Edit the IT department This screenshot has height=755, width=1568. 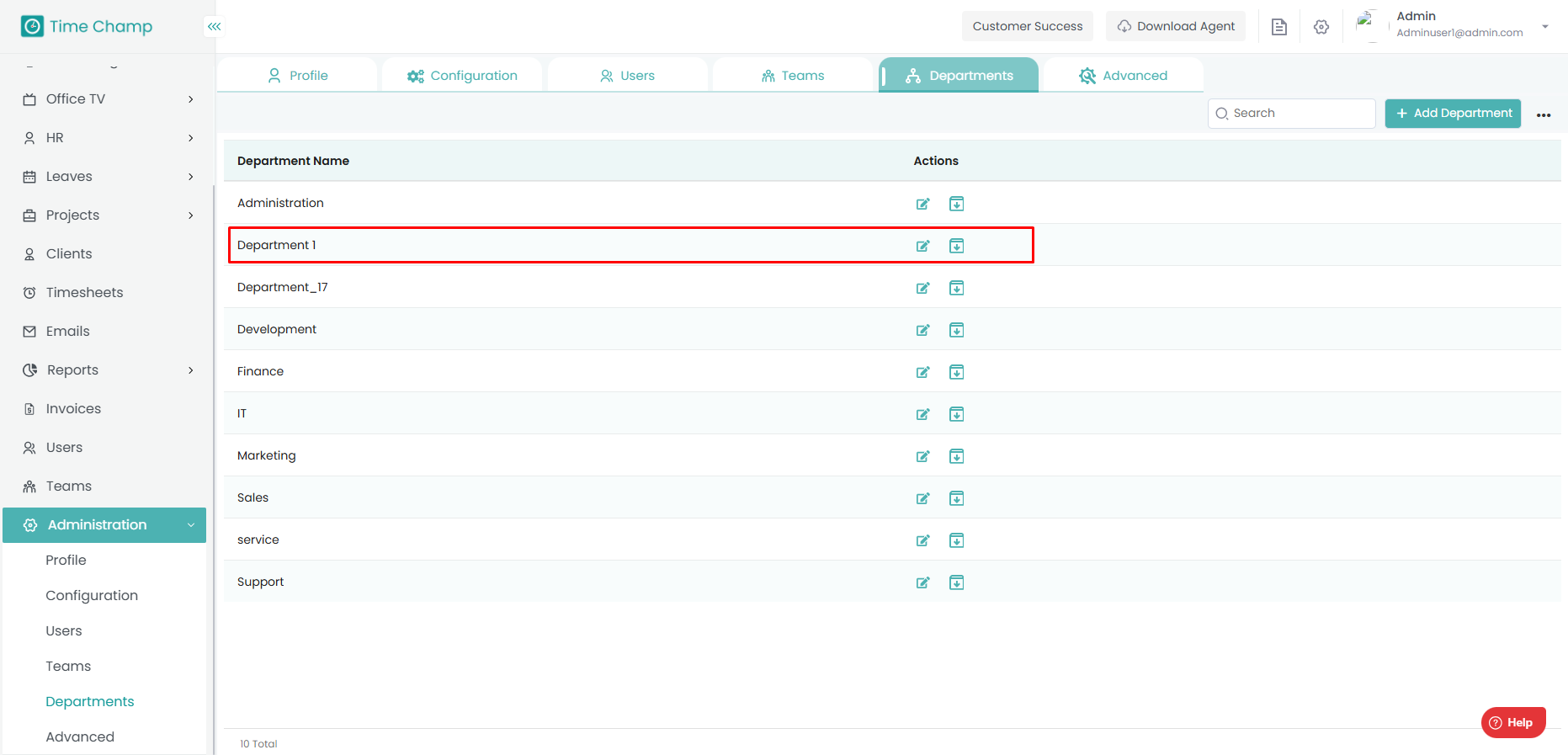coord(923,414)
